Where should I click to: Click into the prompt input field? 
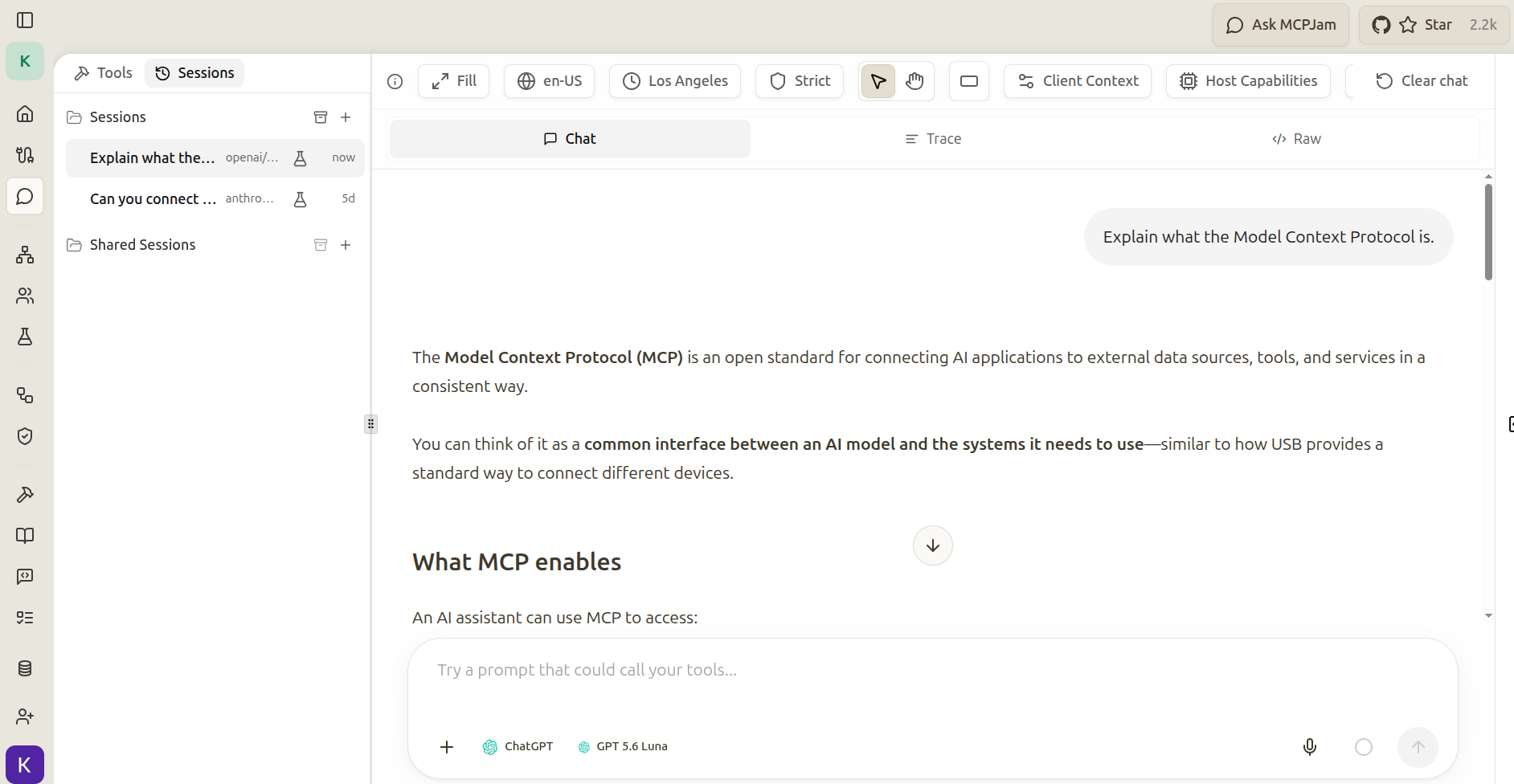[x=932, y=670]
